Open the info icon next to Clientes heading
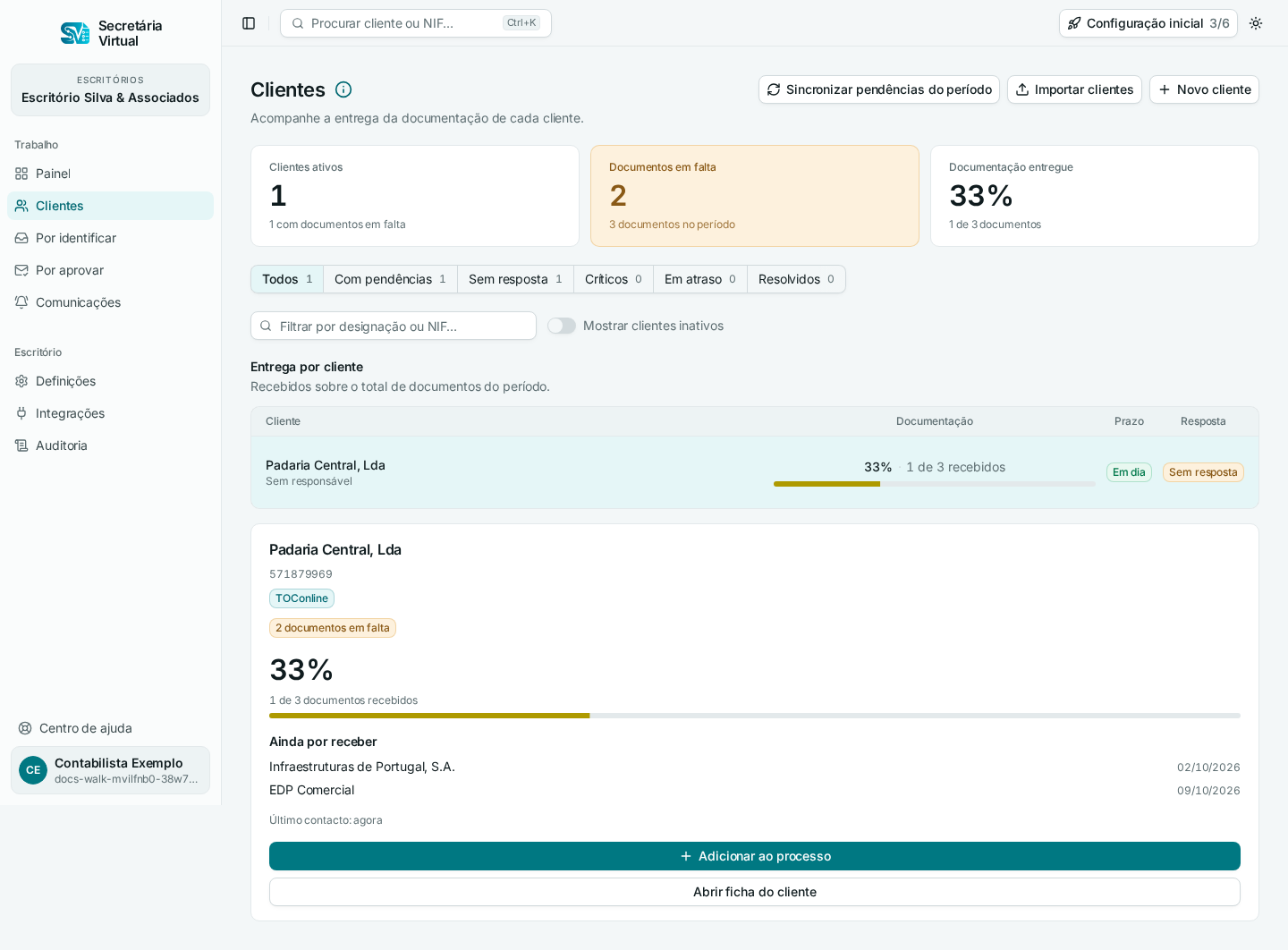1288x950 pixels. coord(343,89)
